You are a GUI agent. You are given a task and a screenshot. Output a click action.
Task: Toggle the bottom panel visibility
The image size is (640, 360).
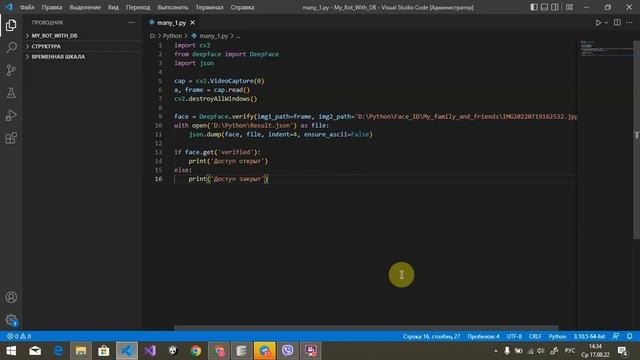tap(544, 7)
